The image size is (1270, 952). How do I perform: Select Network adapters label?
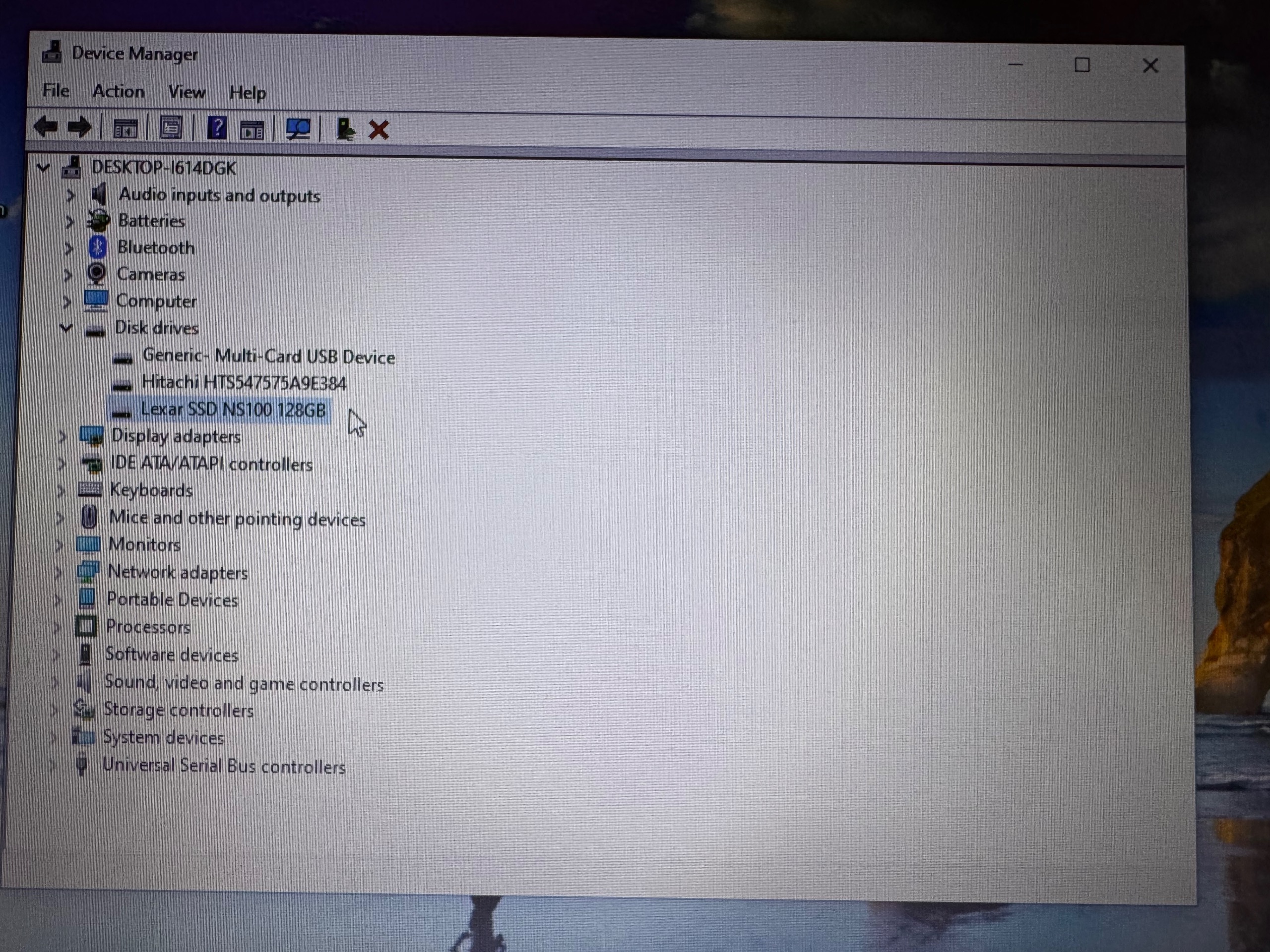[x=178, y=572]
